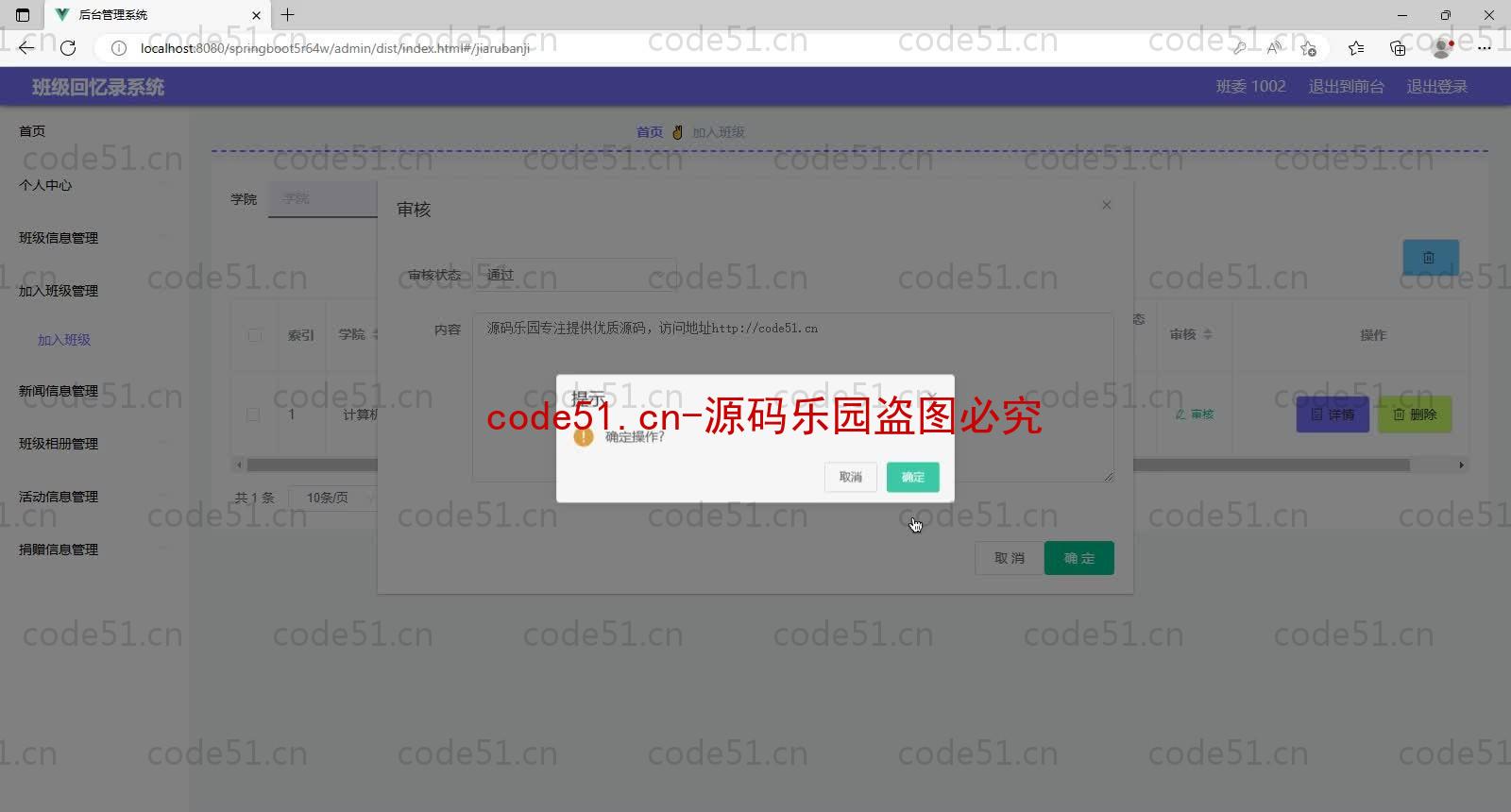Screen dimensions: 1511x812
Task: Open browser collections icon
Action: (x=1398, y=48)
